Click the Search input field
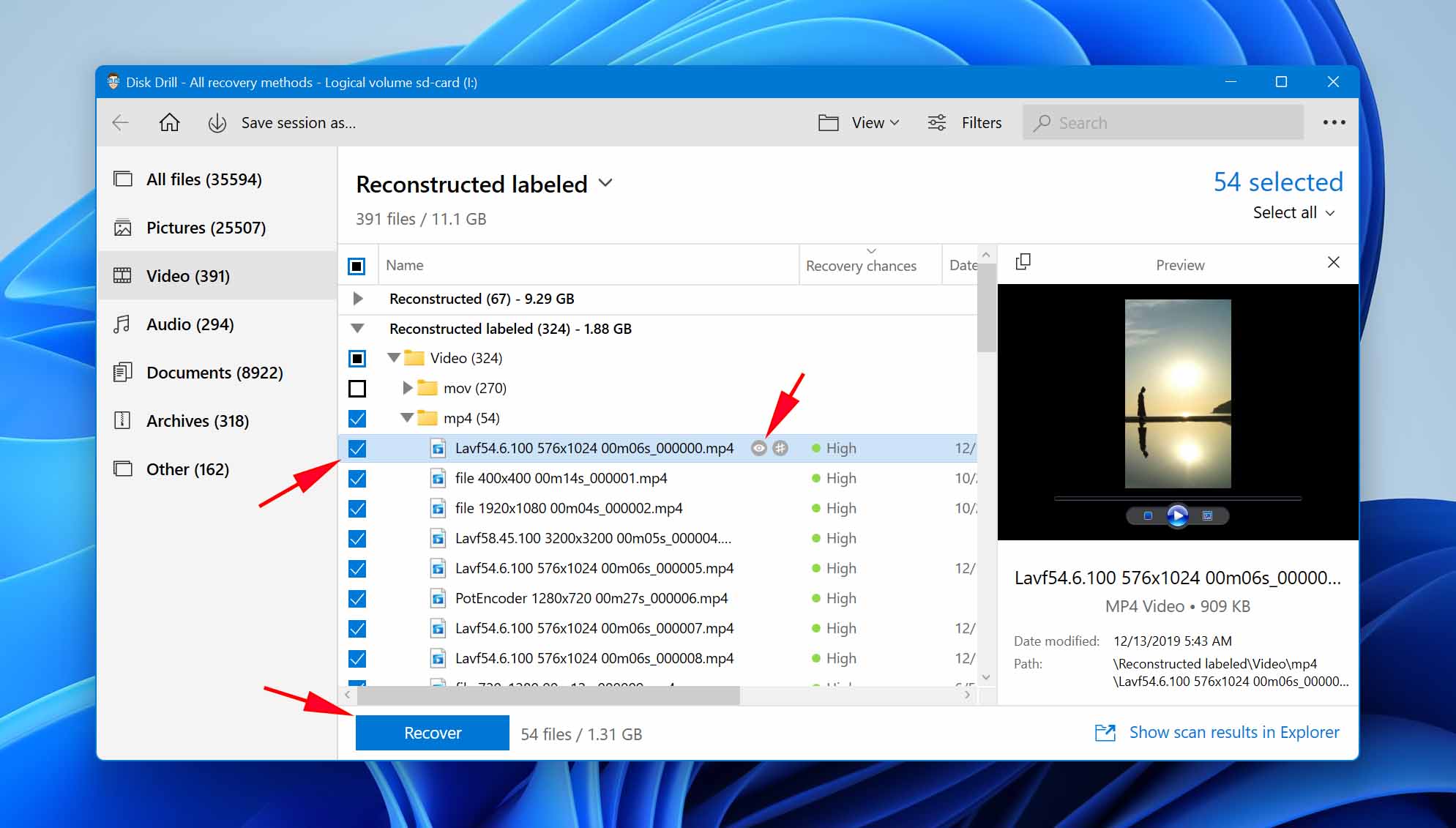1456x828 pixels. tap(1163, 122)
